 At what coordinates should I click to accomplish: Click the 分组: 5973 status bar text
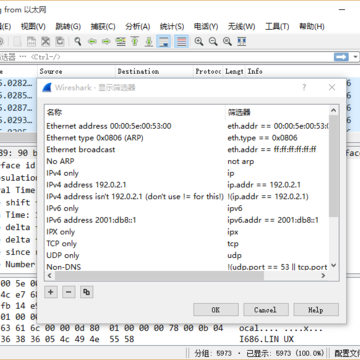(x=212, y=353)
